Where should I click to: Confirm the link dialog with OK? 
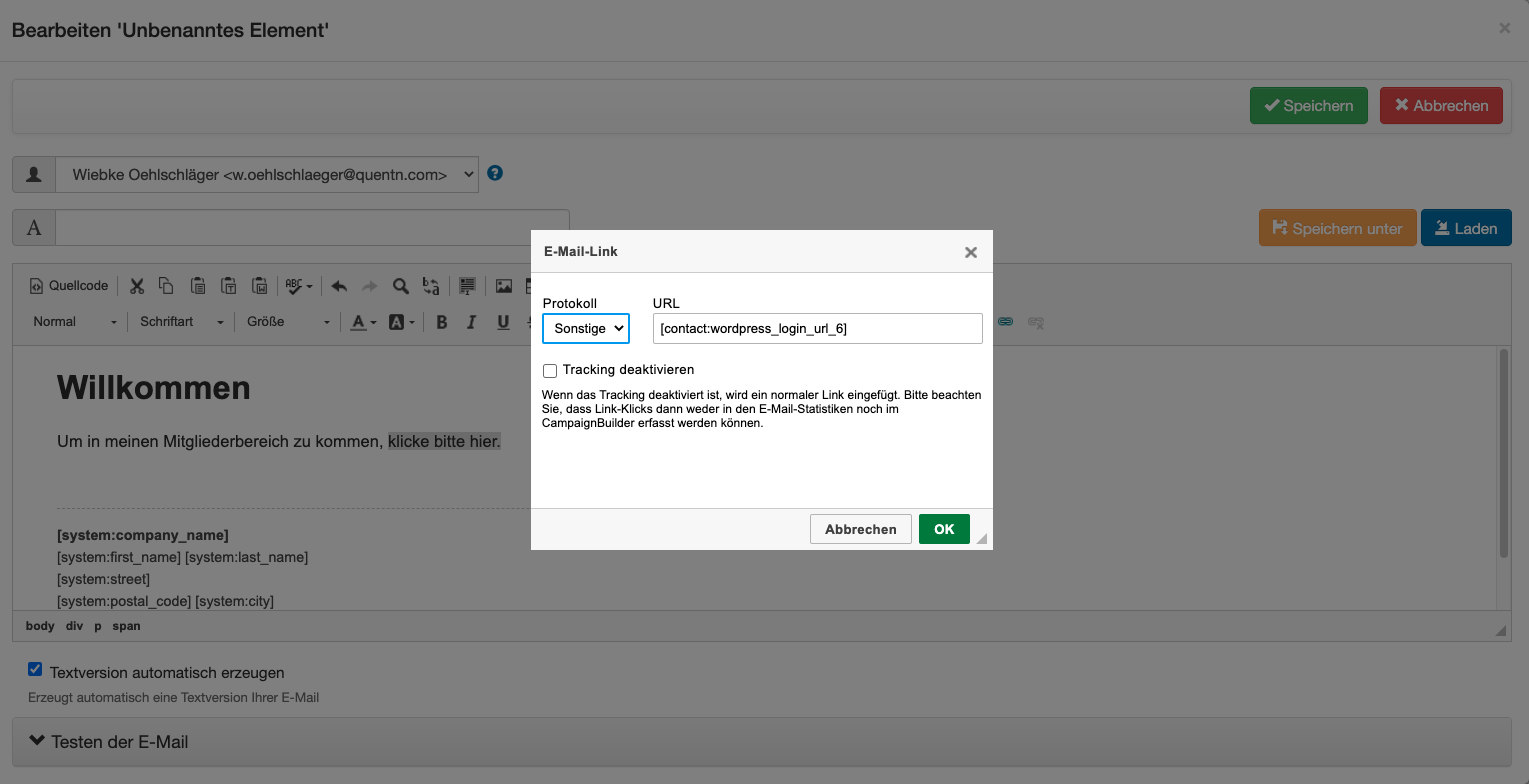pos(944,529)
